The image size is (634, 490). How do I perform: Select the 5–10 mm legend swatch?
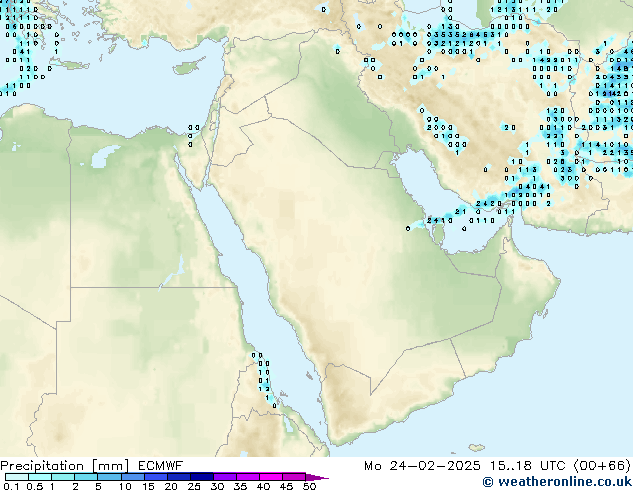pos(109,477)
